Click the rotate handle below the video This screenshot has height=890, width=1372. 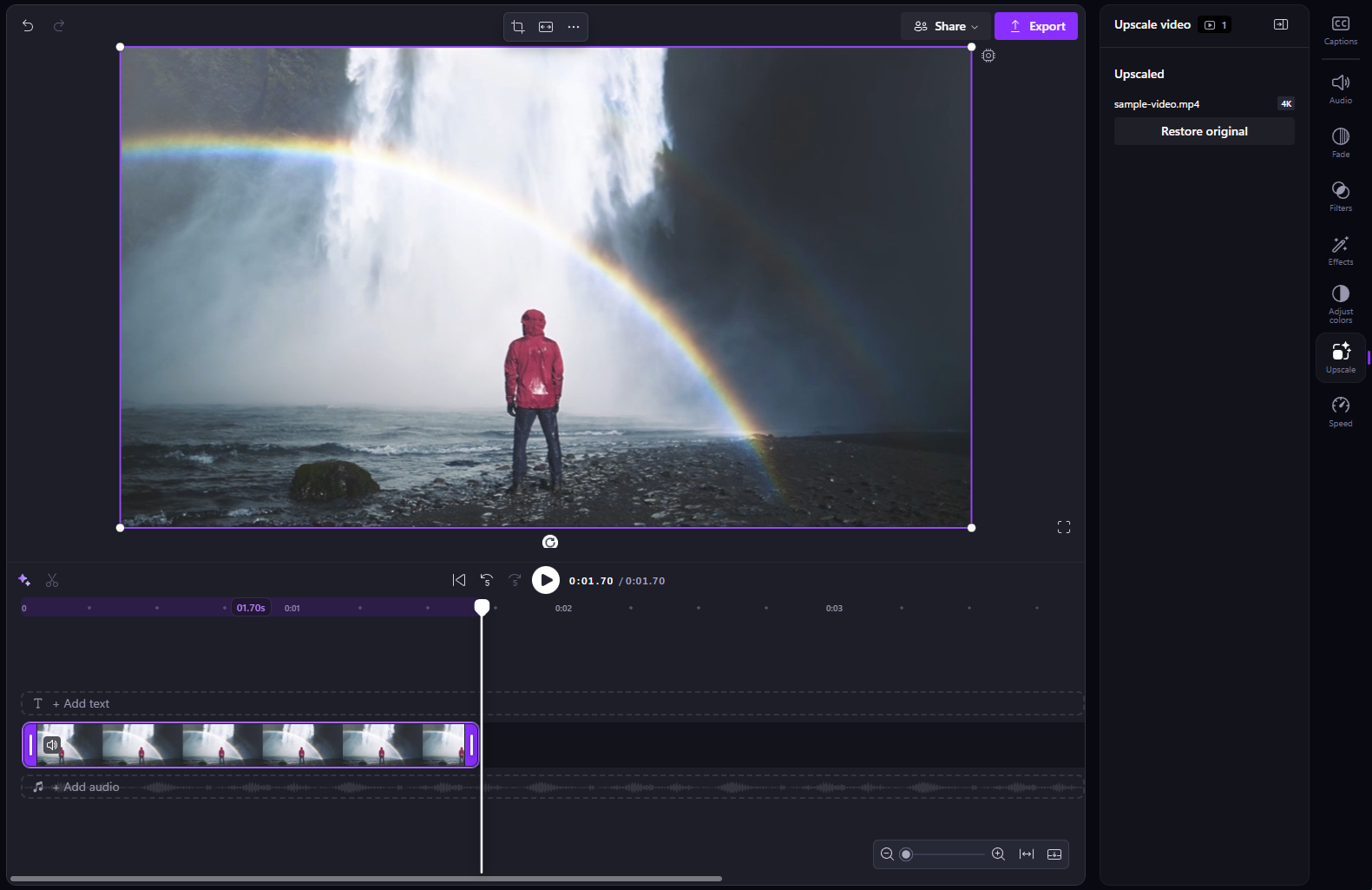550,542
